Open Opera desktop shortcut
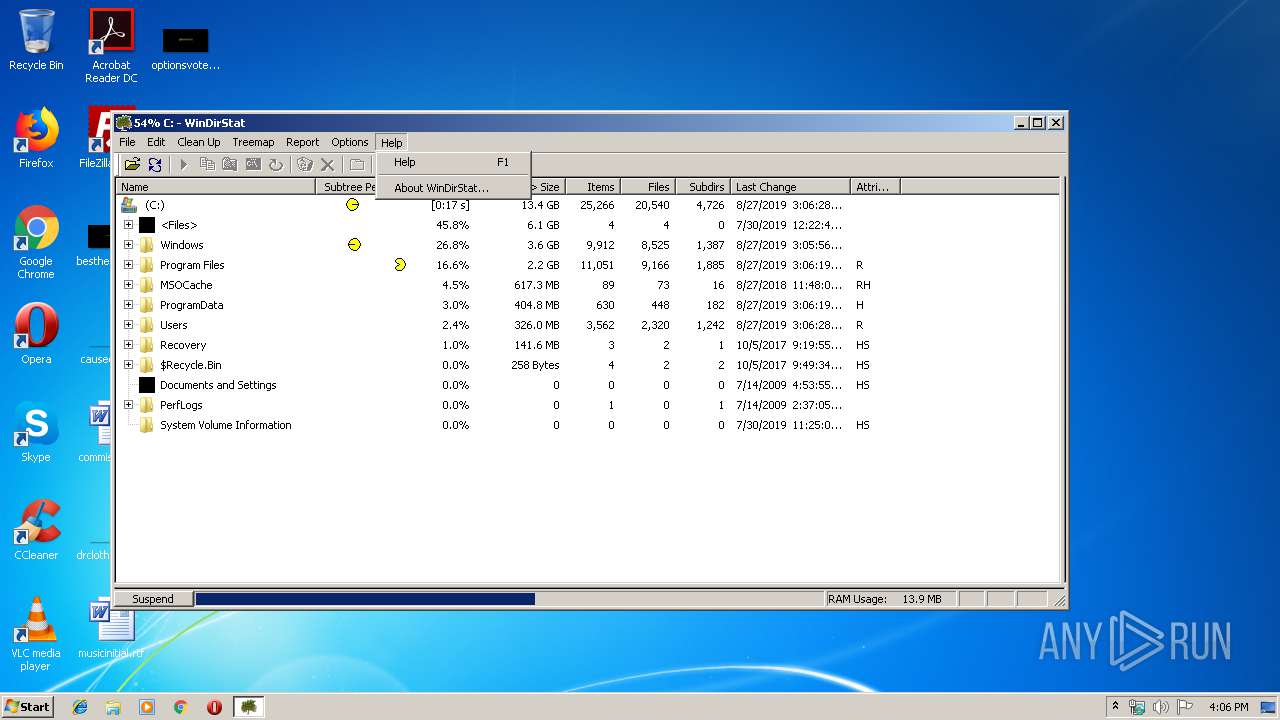Image resolution: width=1280 pixels, height=720 pixels. (36, 334)
